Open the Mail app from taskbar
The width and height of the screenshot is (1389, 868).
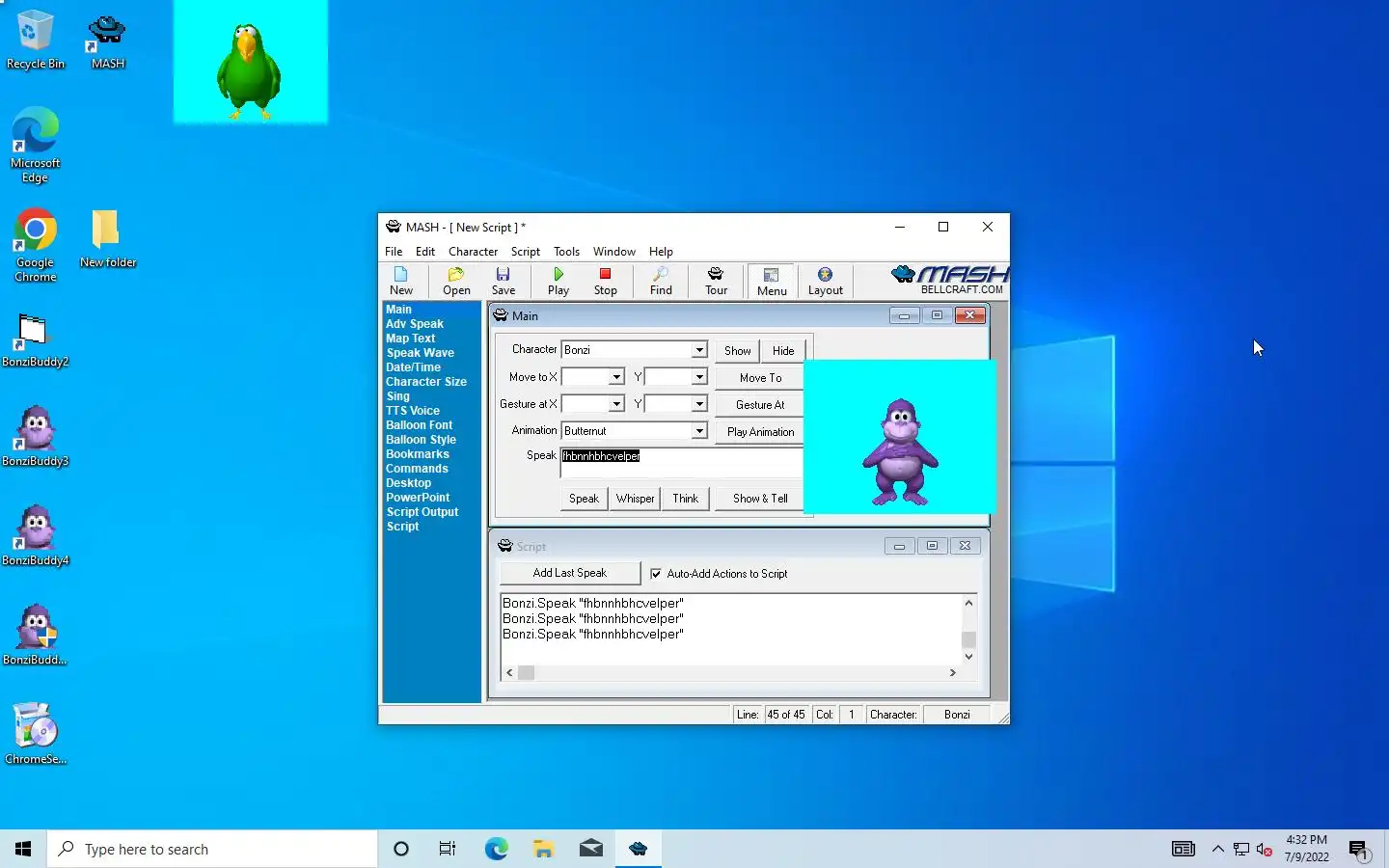coord(591,849)
